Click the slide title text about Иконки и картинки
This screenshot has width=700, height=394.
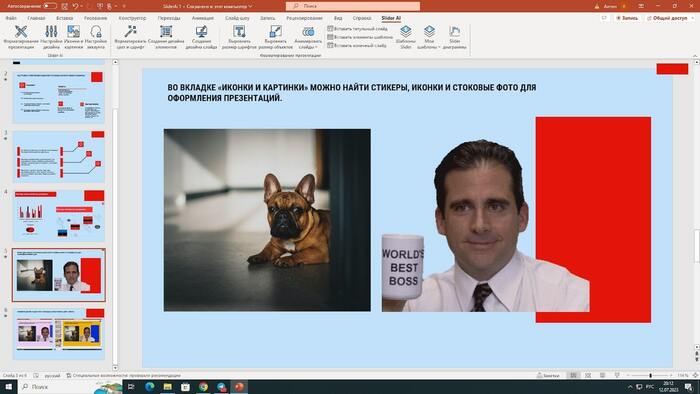[x=352, y=93]
